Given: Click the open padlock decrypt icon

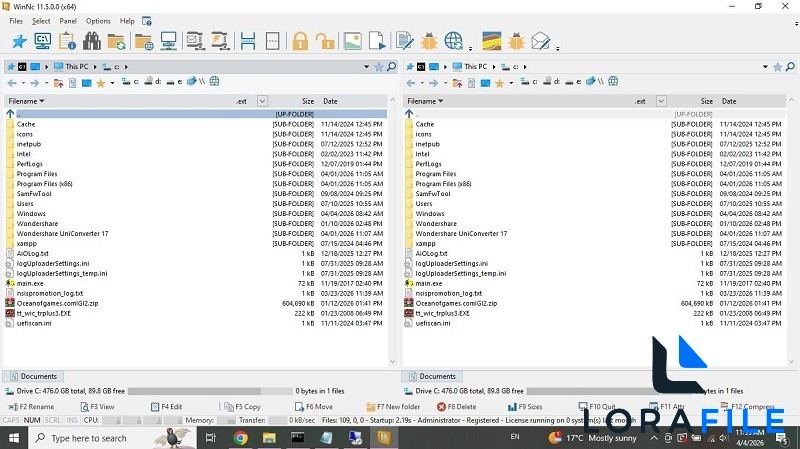Looking at the screenshot, I should pyautogui.click(x=325, y=41).
